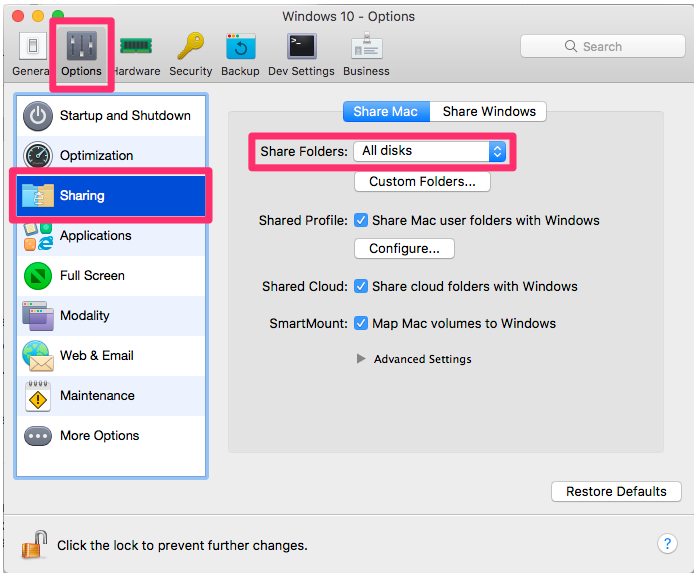The image size is (697, 576).
Task: Click the Configure... button
Action: 404,248
